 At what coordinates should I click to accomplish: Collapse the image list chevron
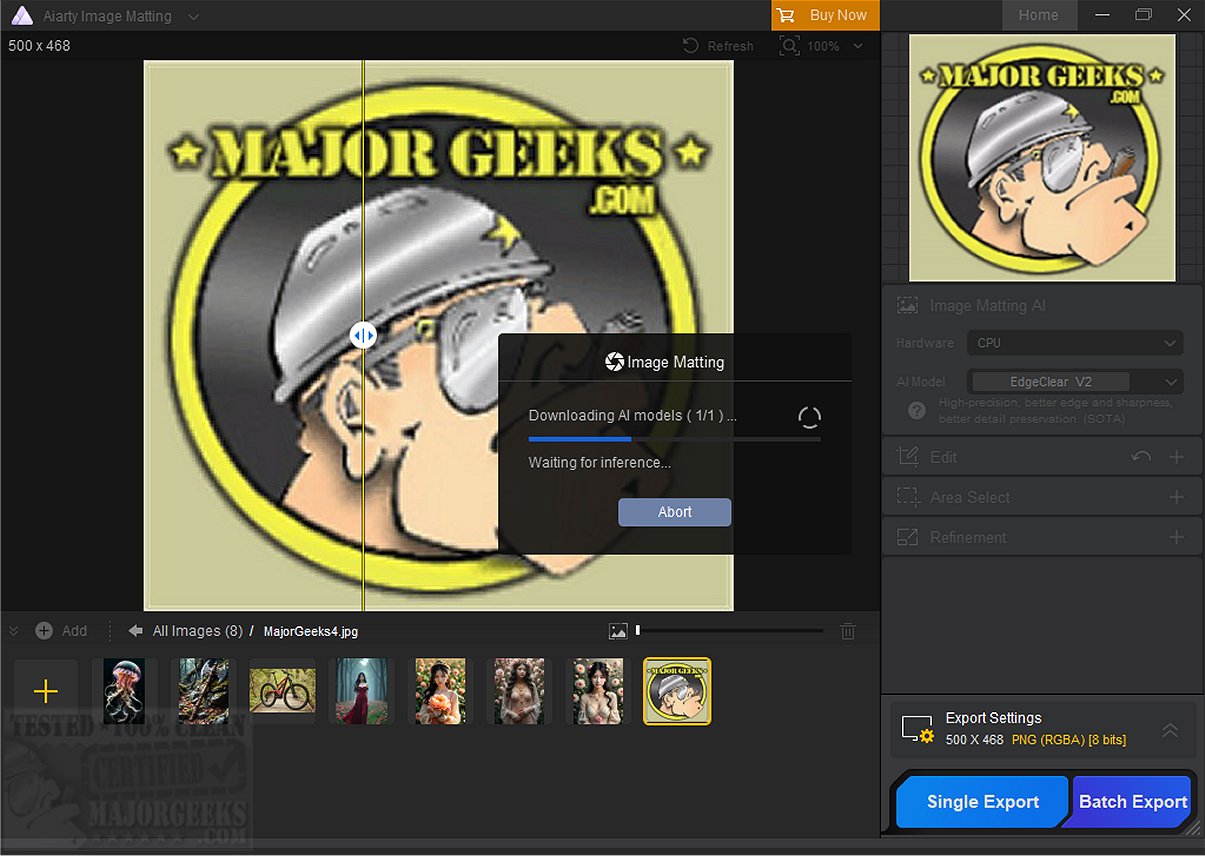[x=14, y=631]
